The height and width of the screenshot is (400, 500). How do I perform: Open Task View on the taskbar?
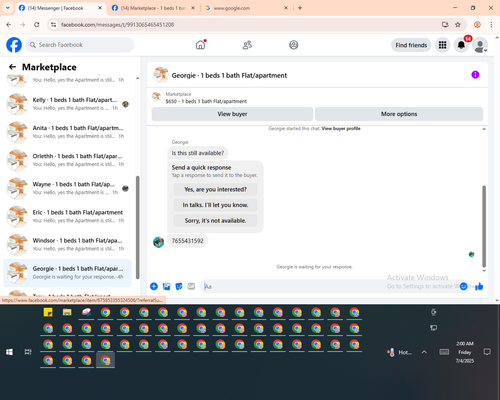click(28, 352)
